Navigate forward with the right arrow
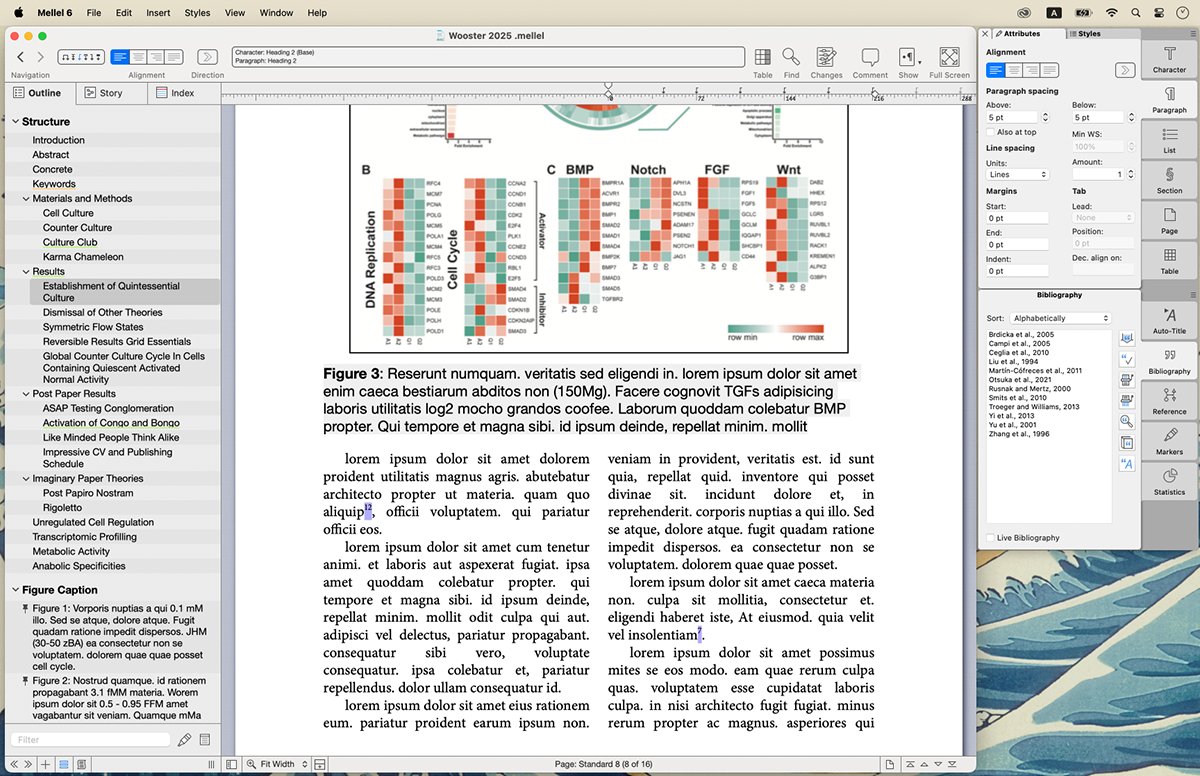Viewport: 1200px width, 776px height. pos(40,57)
